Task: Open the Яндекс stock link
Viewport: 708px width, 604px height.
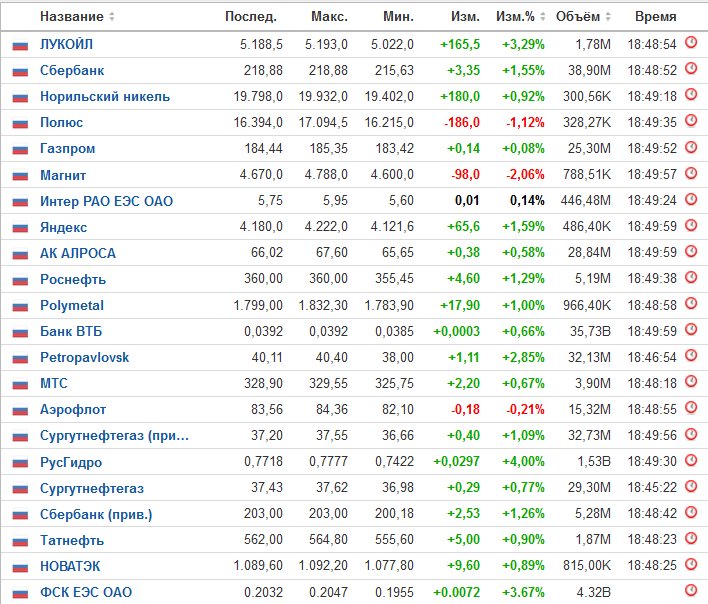Action: pyautogui.click(x=63, y=227)
